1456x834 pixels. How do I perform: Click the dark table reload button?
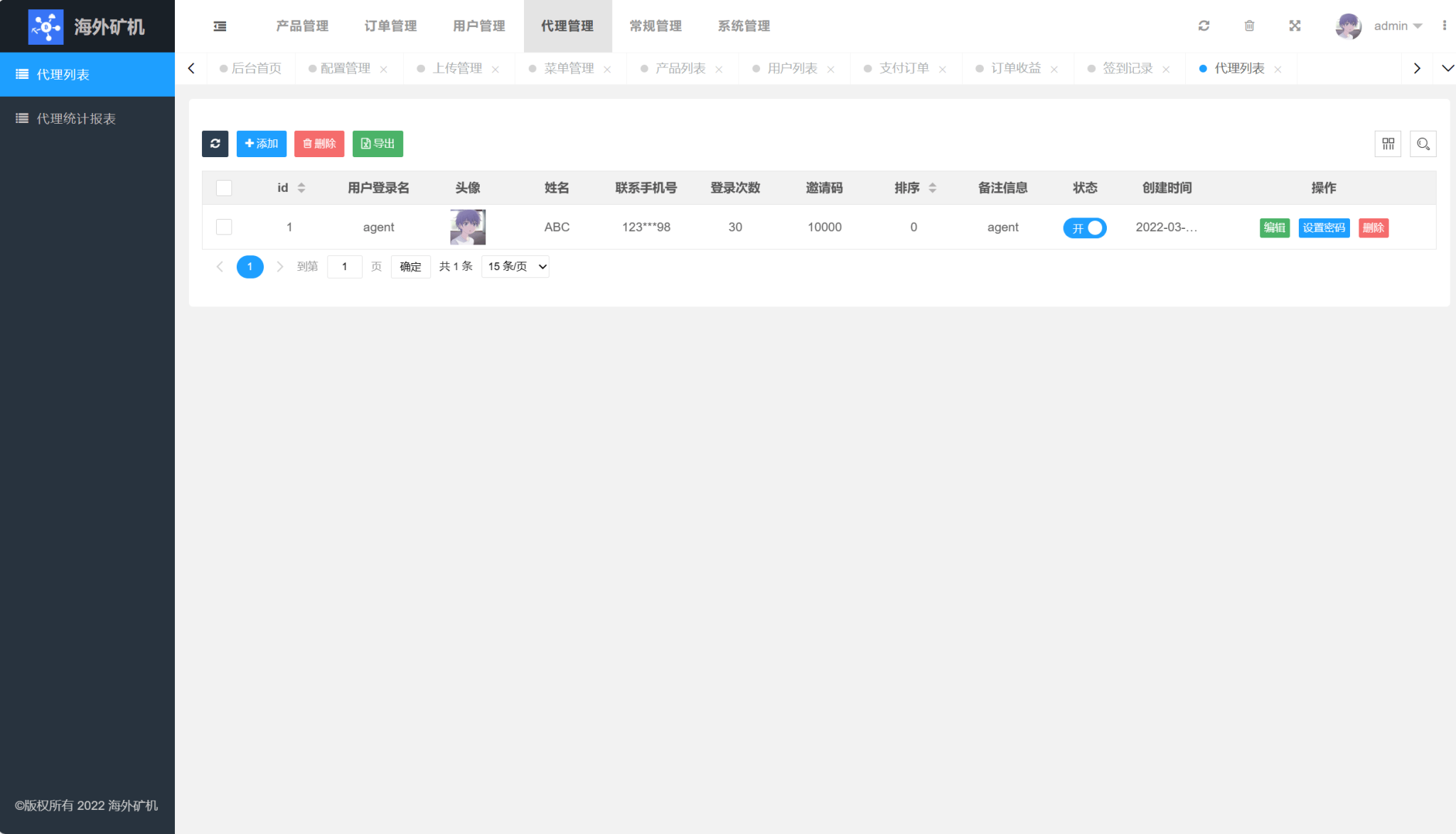point(215,144)
